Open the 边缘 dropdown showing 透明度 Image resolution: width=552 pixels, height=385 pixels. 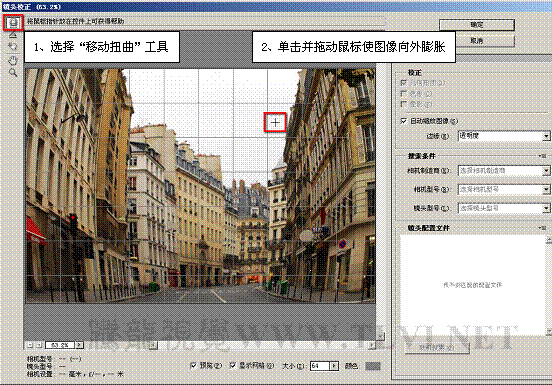[504, 136]
